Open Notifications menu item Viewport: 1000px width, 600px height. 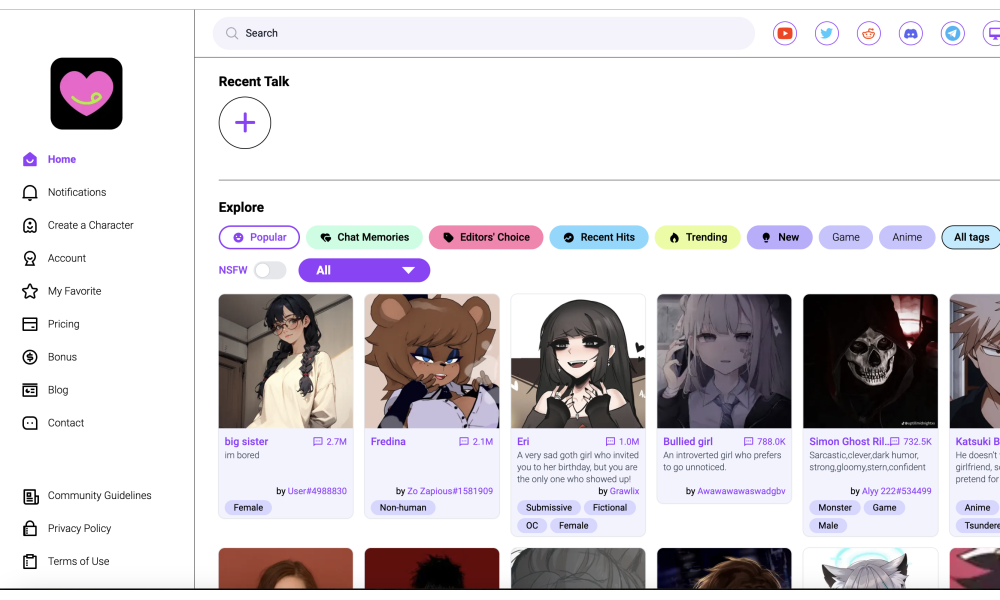click(77, 193)
